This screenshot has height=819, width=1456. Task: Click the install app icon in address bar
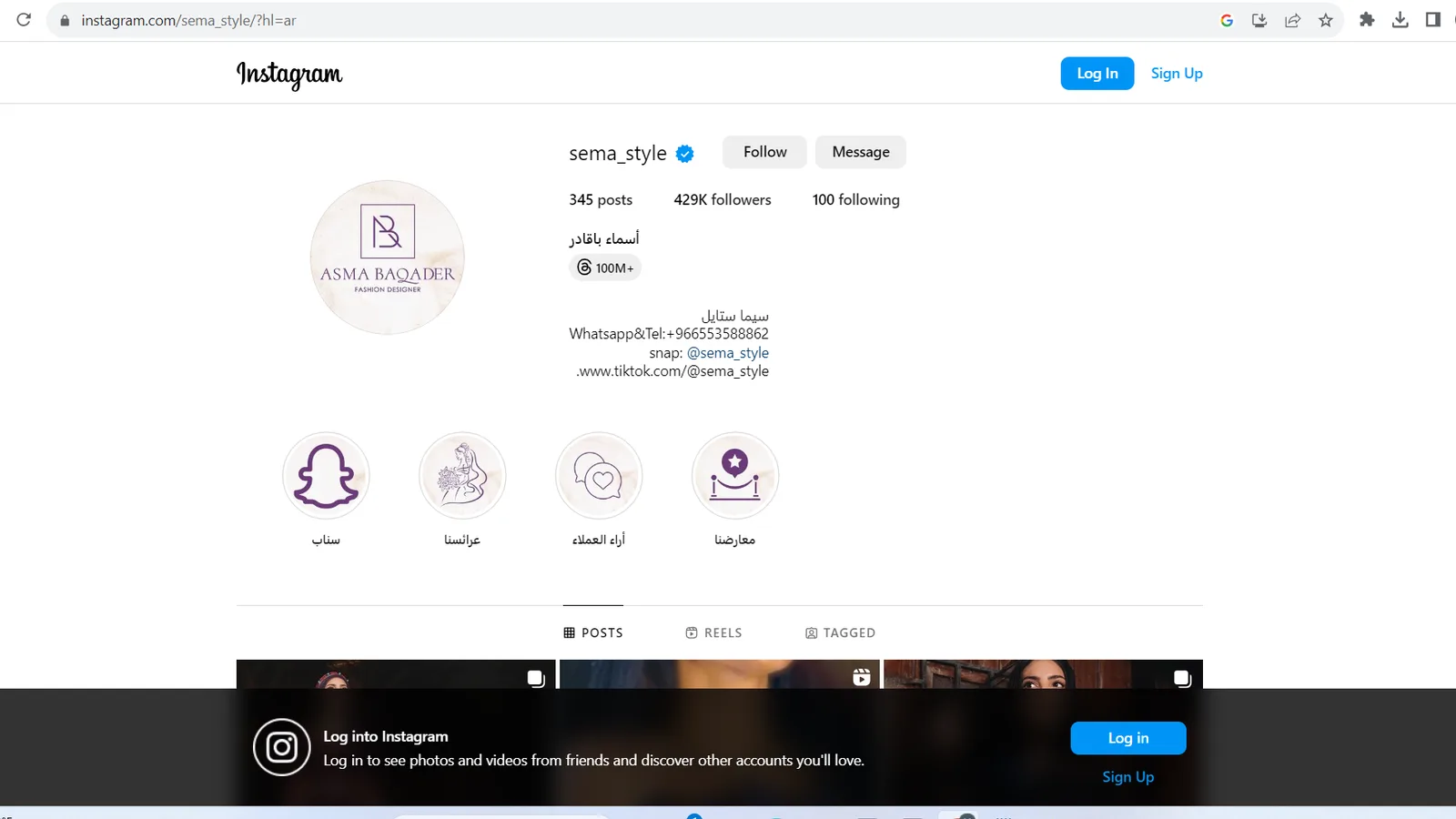(1259, 20)
